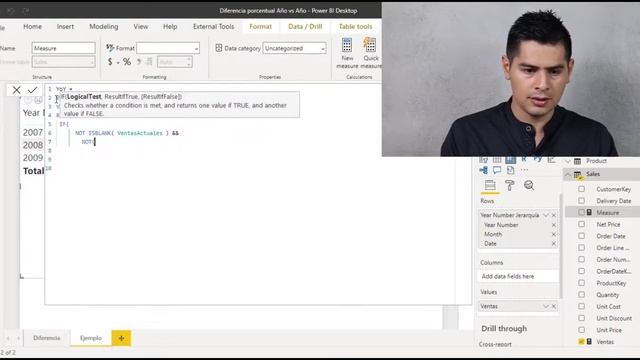Uncheck the Ventas field checkbox
The width and height of the screenshot is (640, 360).
coord(581,342)
